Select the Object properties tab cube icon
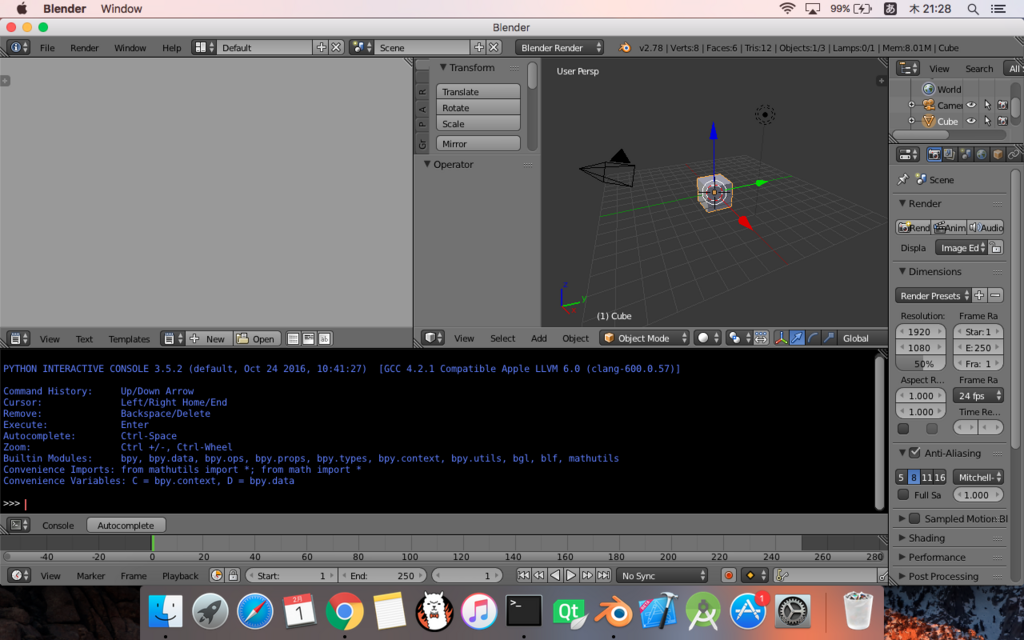The image size is (1024, 640). pos(997,154)
